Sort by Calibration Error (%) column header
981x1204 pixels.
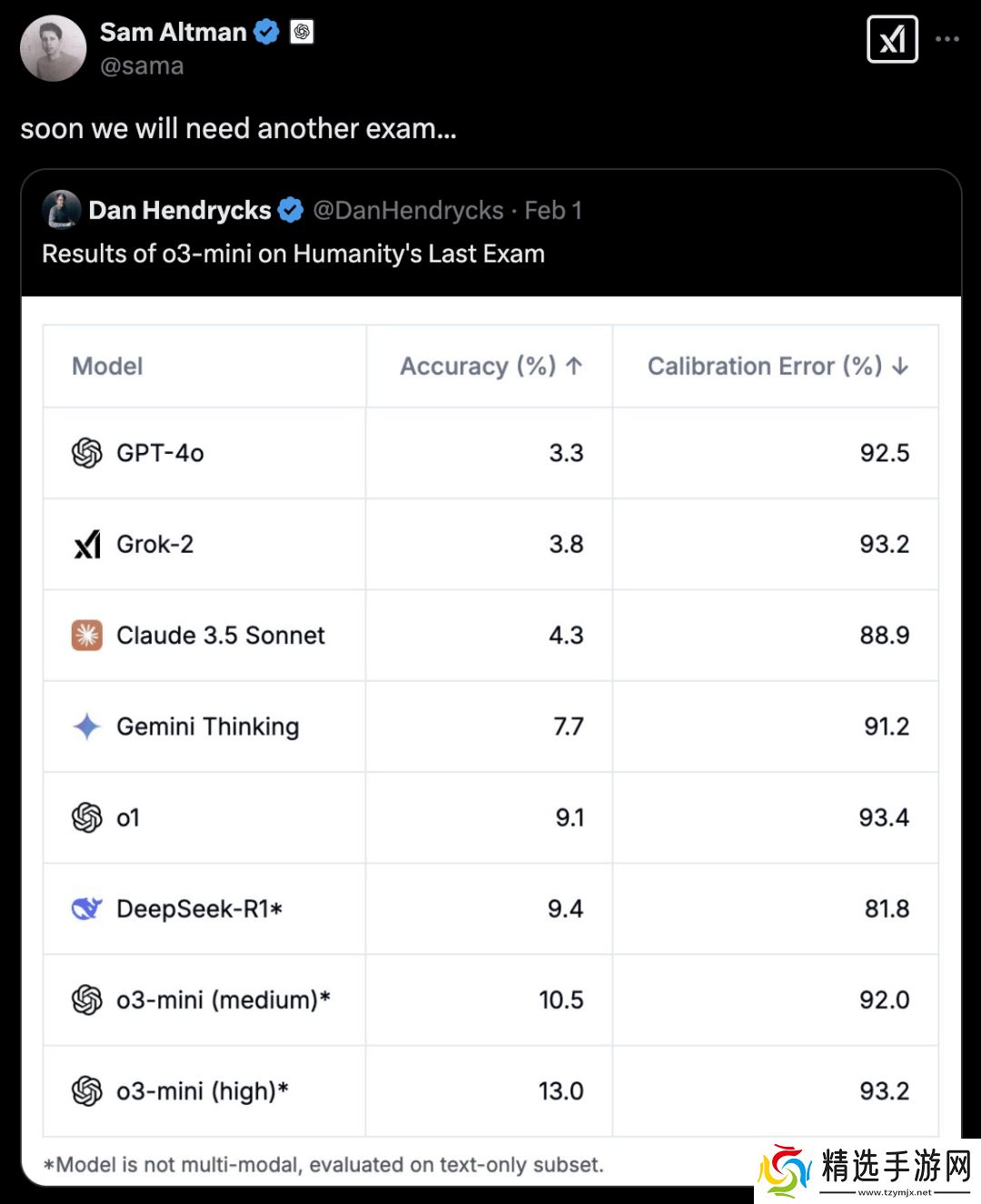[778, 366]
